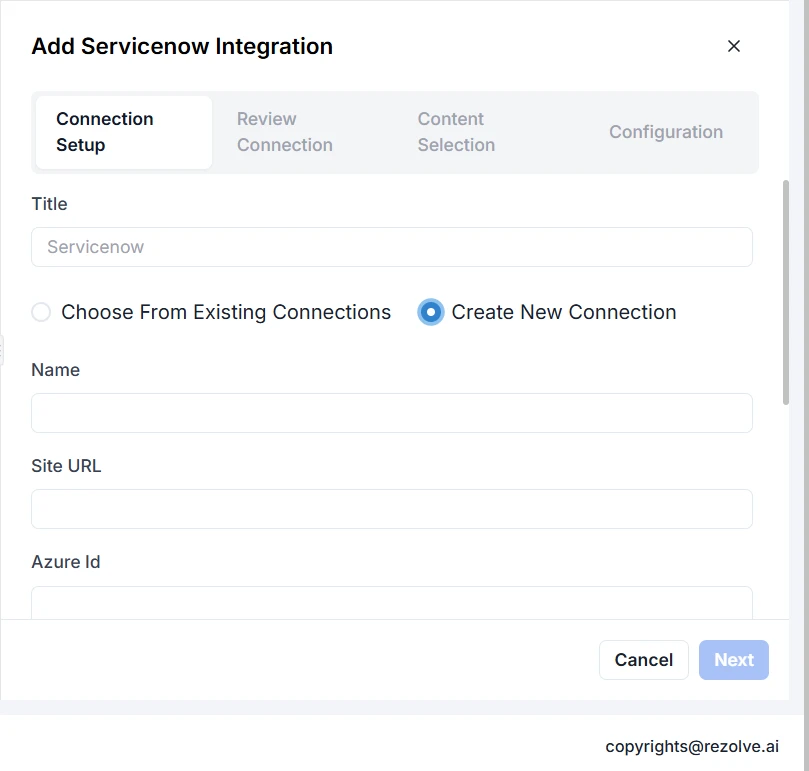
Task: Open the Review Connection tab
Action: 285,132
